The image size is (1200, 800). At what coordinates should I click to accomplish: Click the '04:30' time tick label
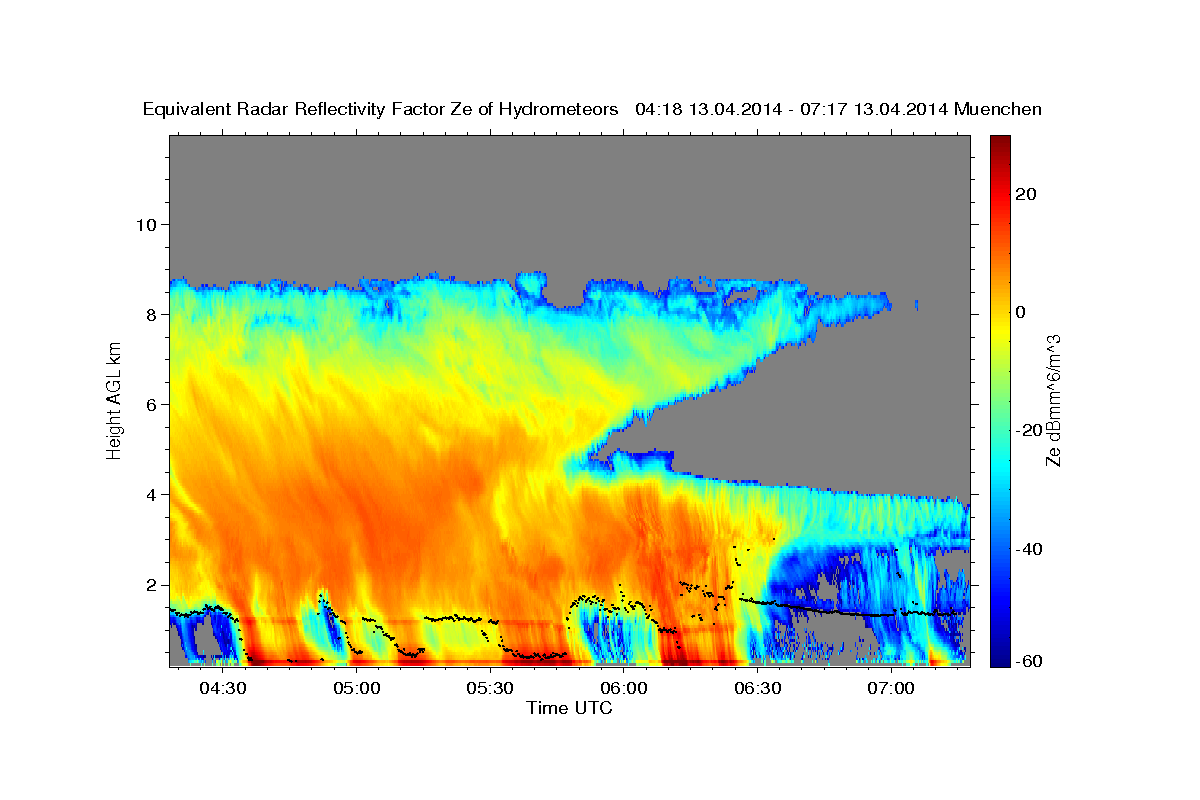(223, 689)
